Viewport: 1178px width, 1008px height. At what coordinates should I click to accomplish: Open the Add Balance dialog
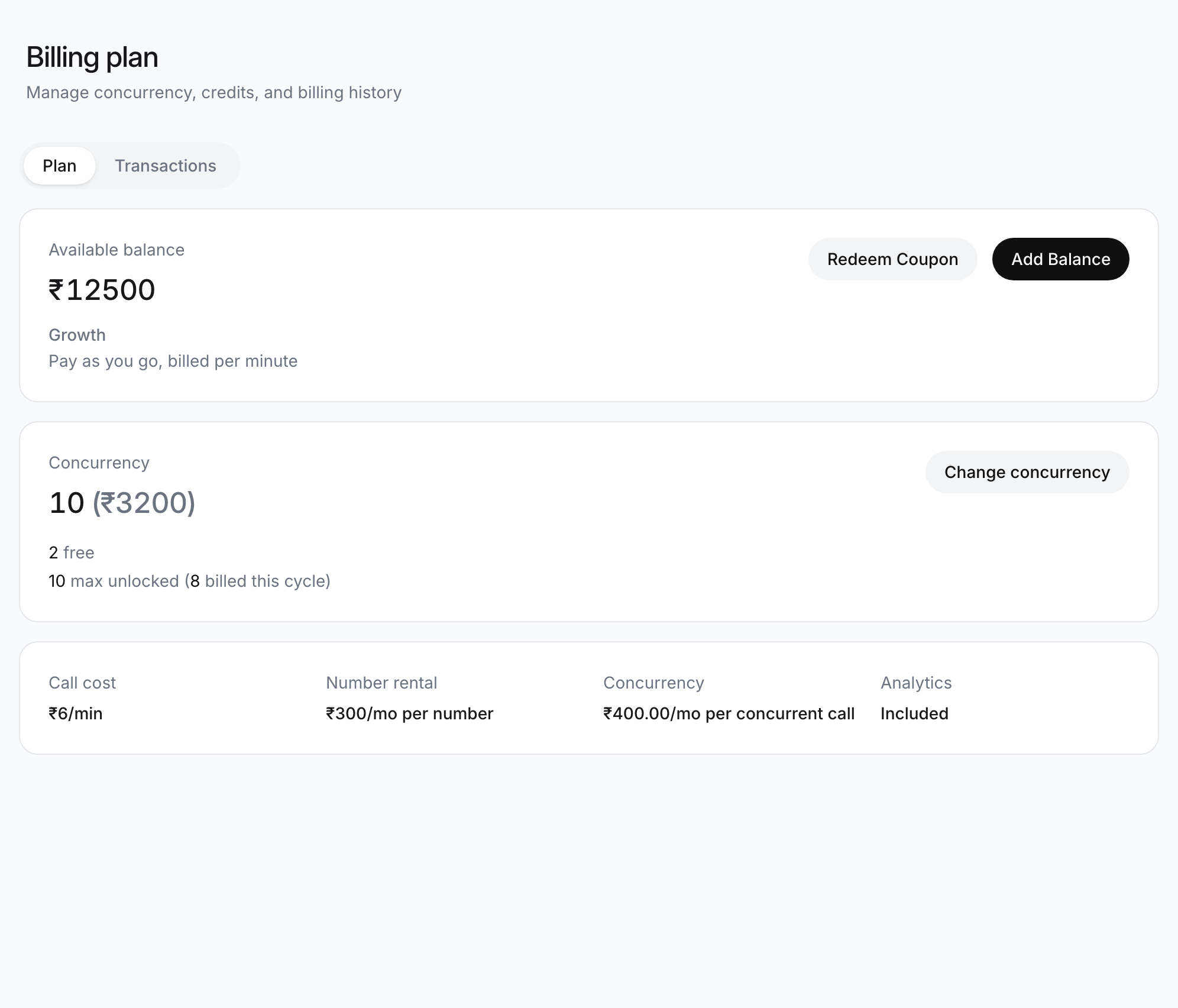click(x=1060, y=259)
